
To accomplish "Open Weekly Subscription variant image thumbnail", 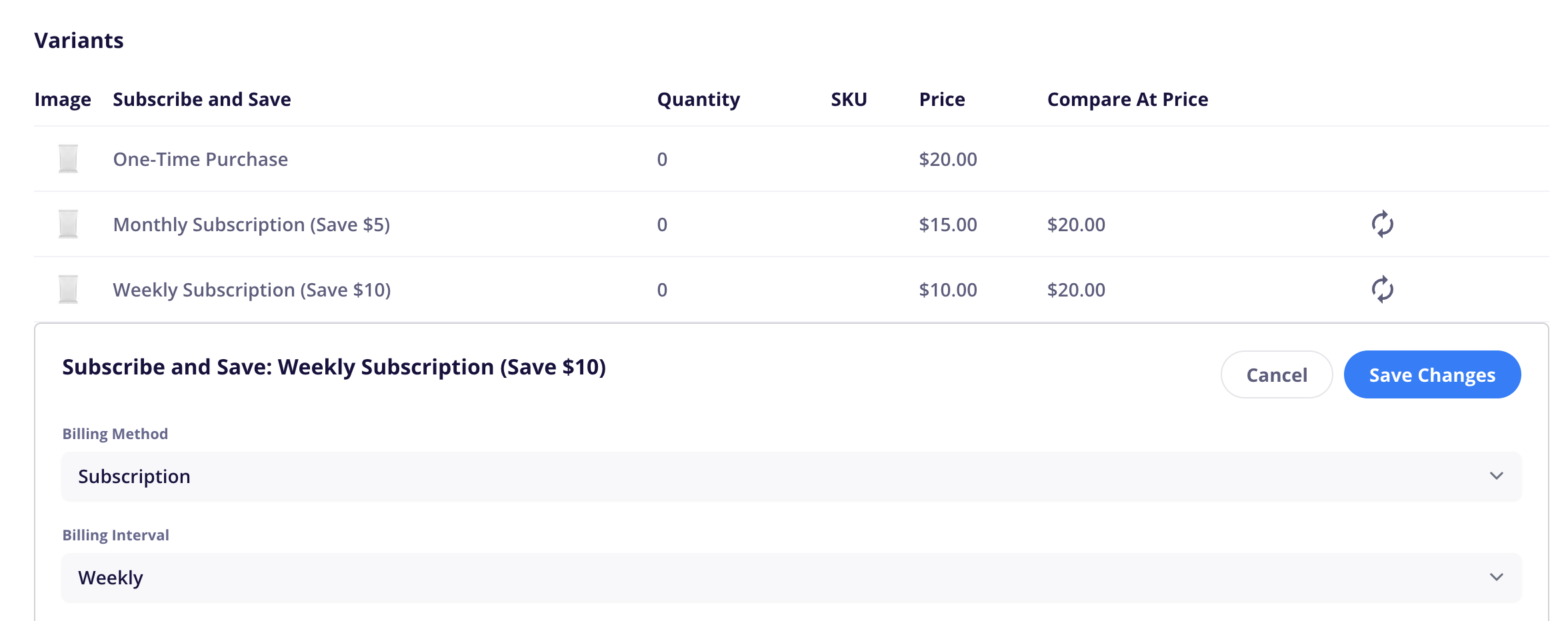I will pos(68,289).
